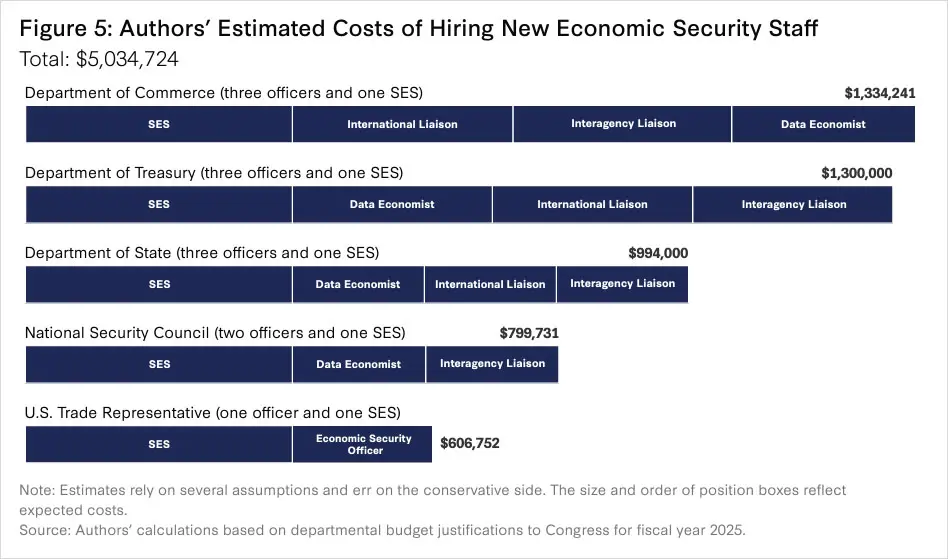Select the $1,334,241 Commerce cost label
948x559 pixels.
point(880,93)
